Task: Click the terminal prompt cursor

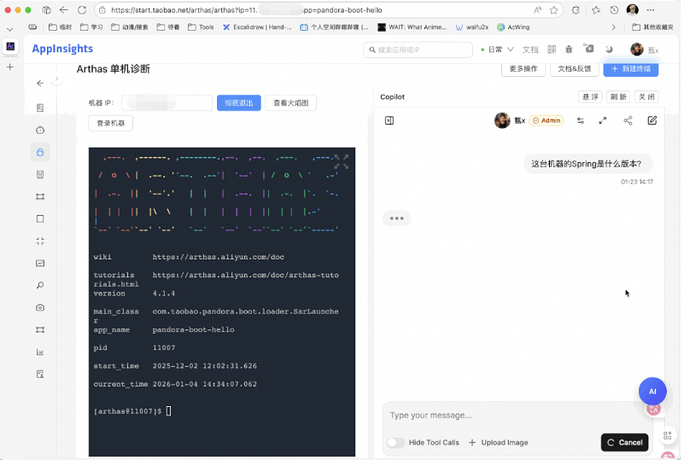Action: [169, 411]
